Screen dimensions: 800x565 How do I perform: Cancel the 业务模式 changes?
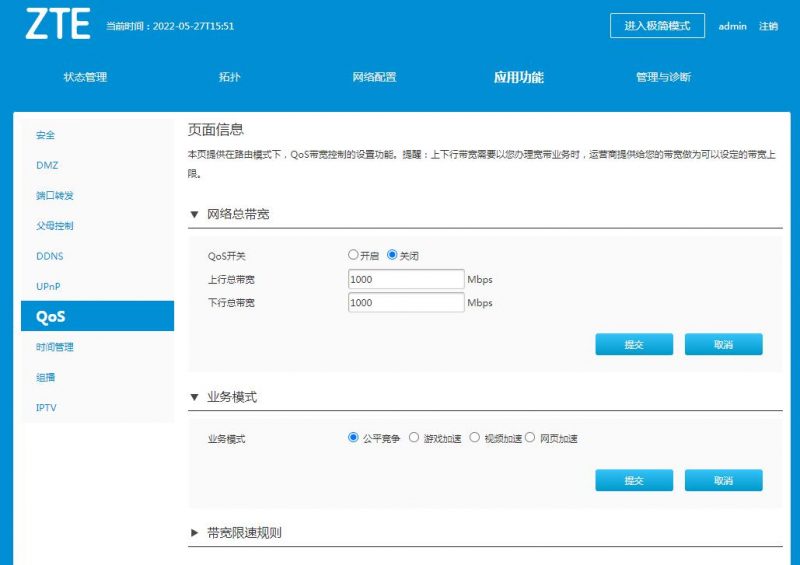[x=723, y=480]
